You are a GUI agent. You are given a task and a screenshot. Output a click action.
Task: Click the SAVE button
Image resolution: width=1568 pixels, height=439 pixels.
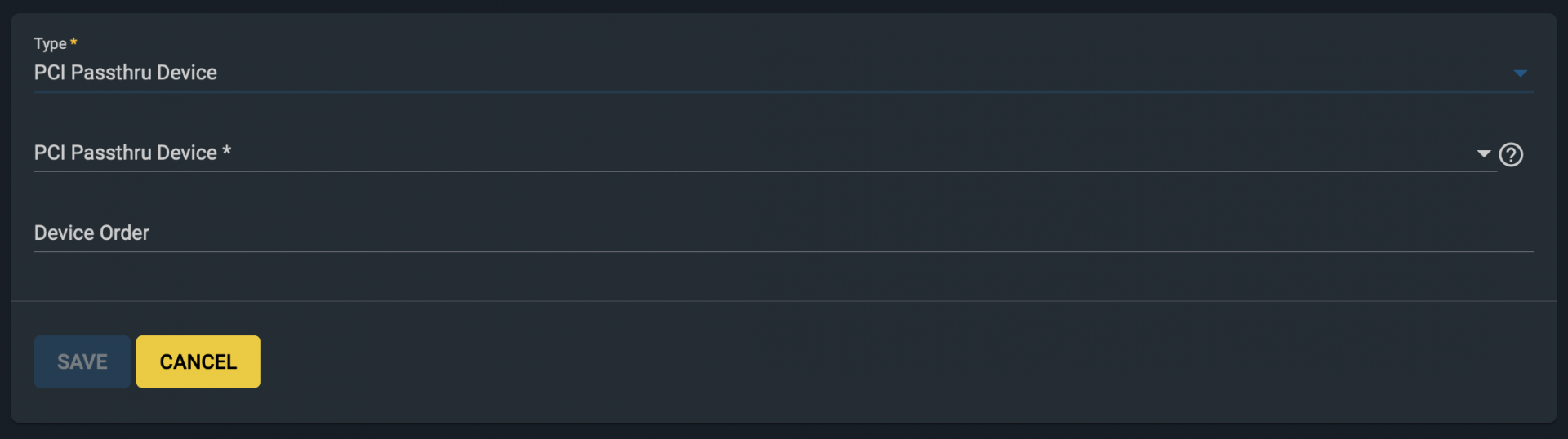coord(82,361)
